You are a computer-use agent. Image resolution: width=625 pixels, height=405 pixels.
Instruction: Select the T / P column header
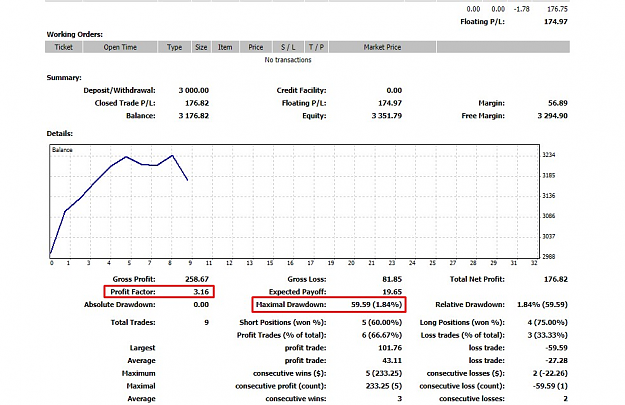pos(316,47)
